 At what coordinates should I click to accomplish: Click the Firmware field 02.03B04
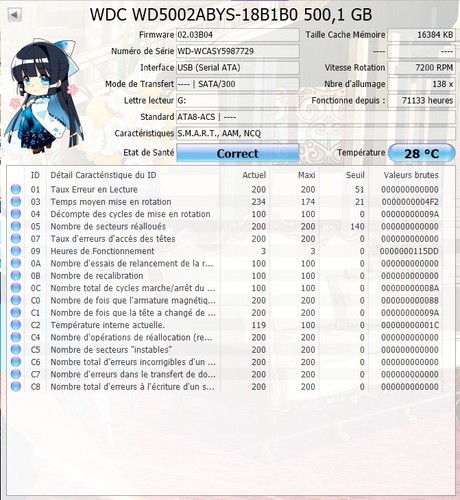(x=238, y=35)
